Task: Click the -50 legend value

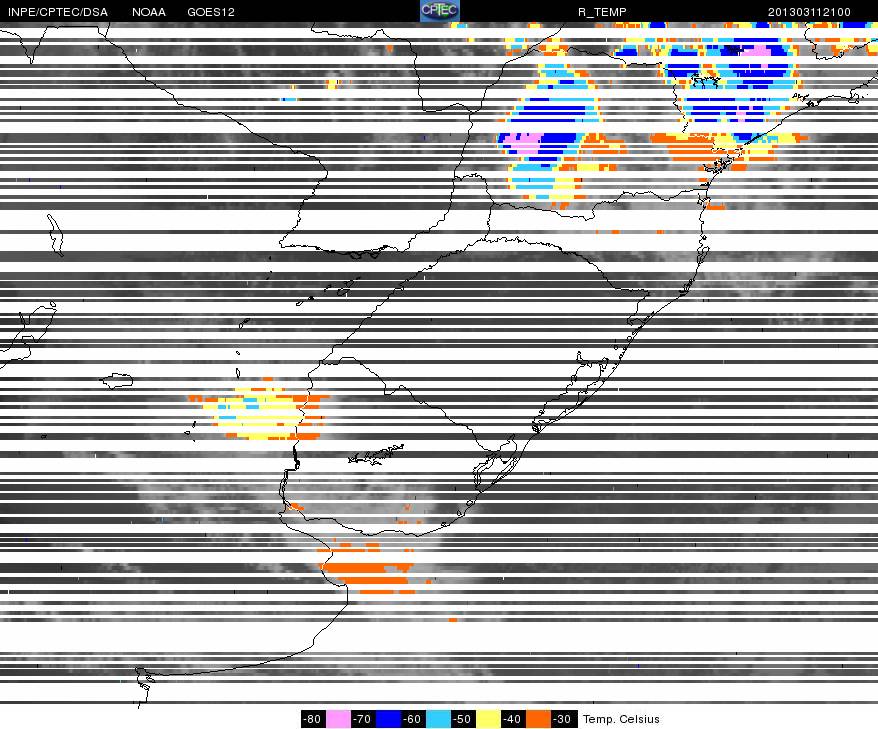Action: 463,719
